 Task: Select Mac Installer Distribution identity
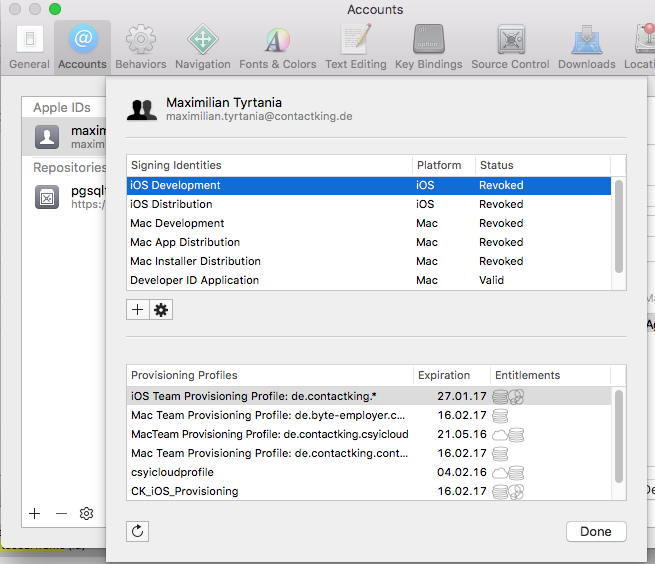point(369,261)
